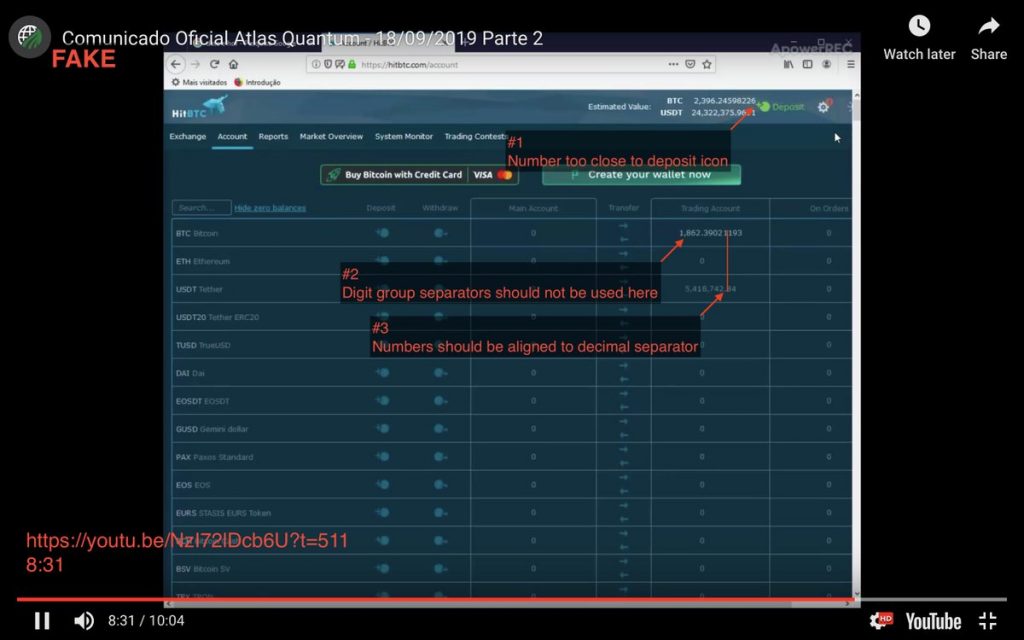Image resolution: width=1024 pixels, height=640 pixels.
Task: Pause the YouTube video
Action: click(x=42, y=620)
